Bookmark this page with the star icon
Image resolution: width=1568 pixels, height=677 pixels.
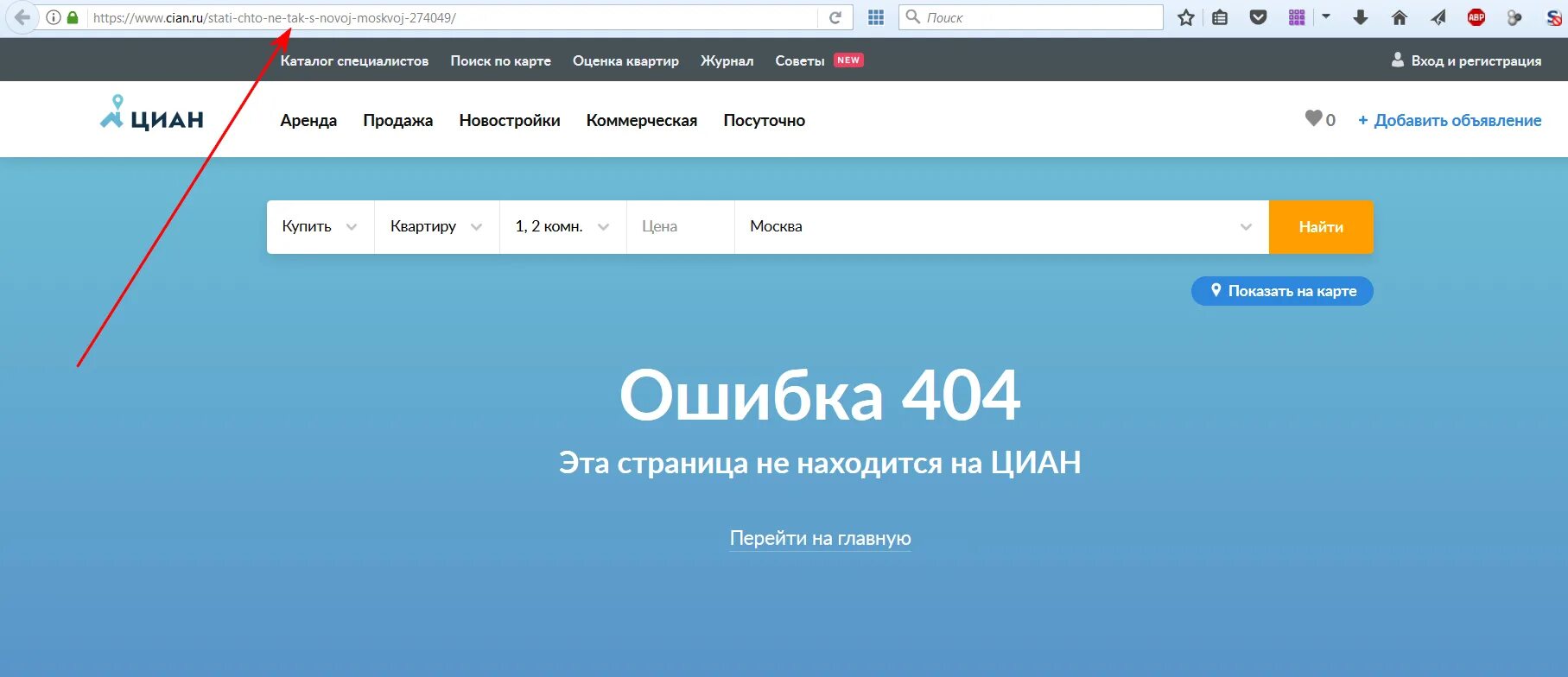[1186, 17]
